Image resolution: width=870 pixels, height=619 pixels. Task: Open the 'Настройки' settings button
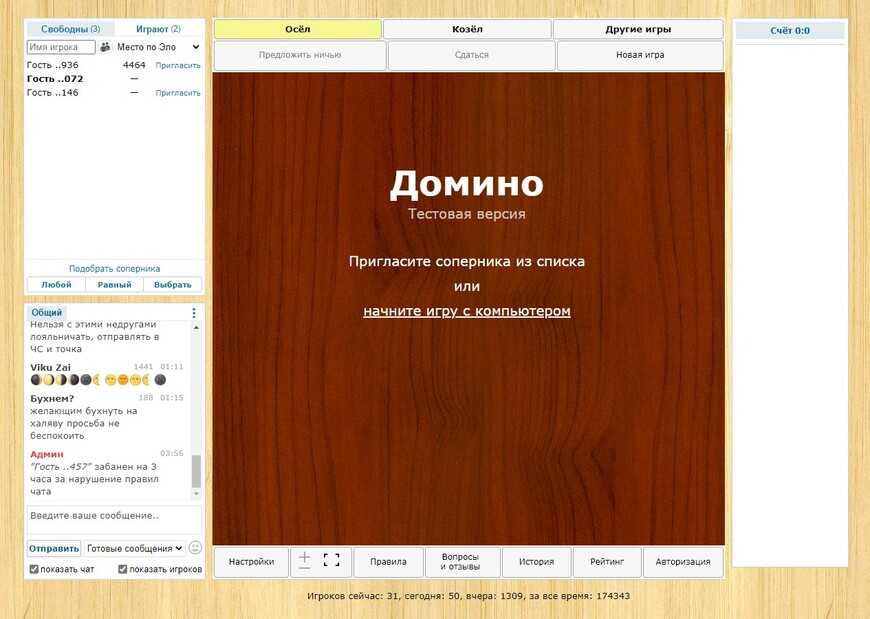click(251, 562)
